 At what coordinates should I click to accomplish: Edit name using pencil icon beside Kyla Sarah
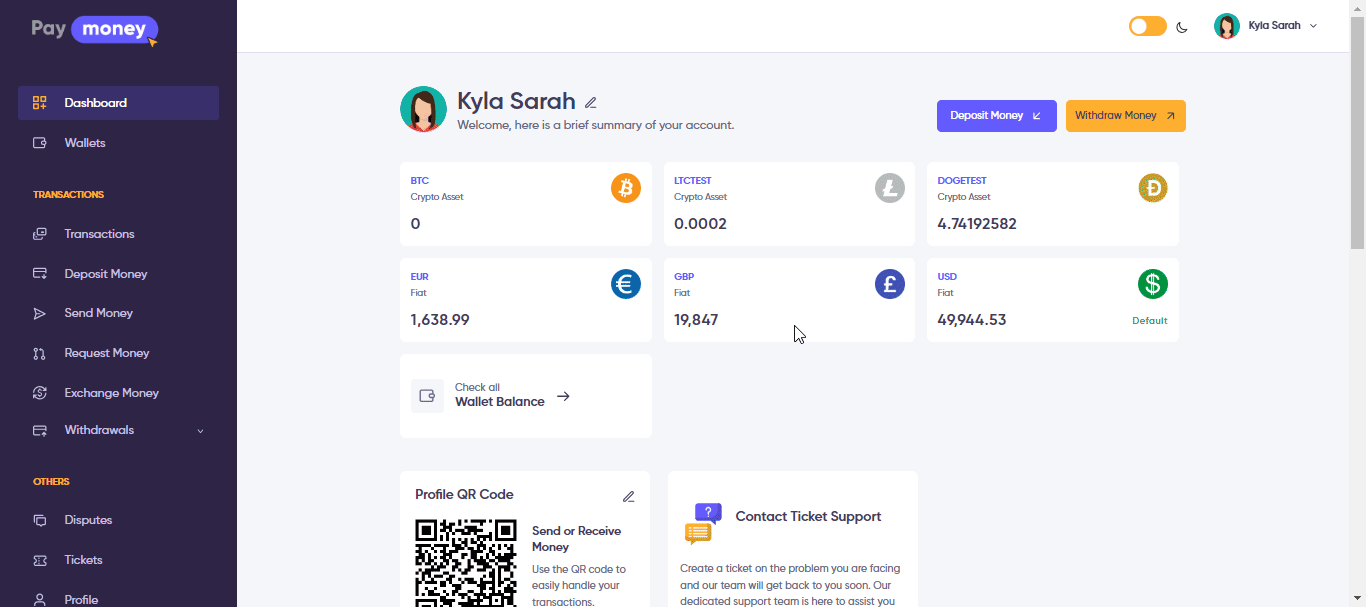591,102
